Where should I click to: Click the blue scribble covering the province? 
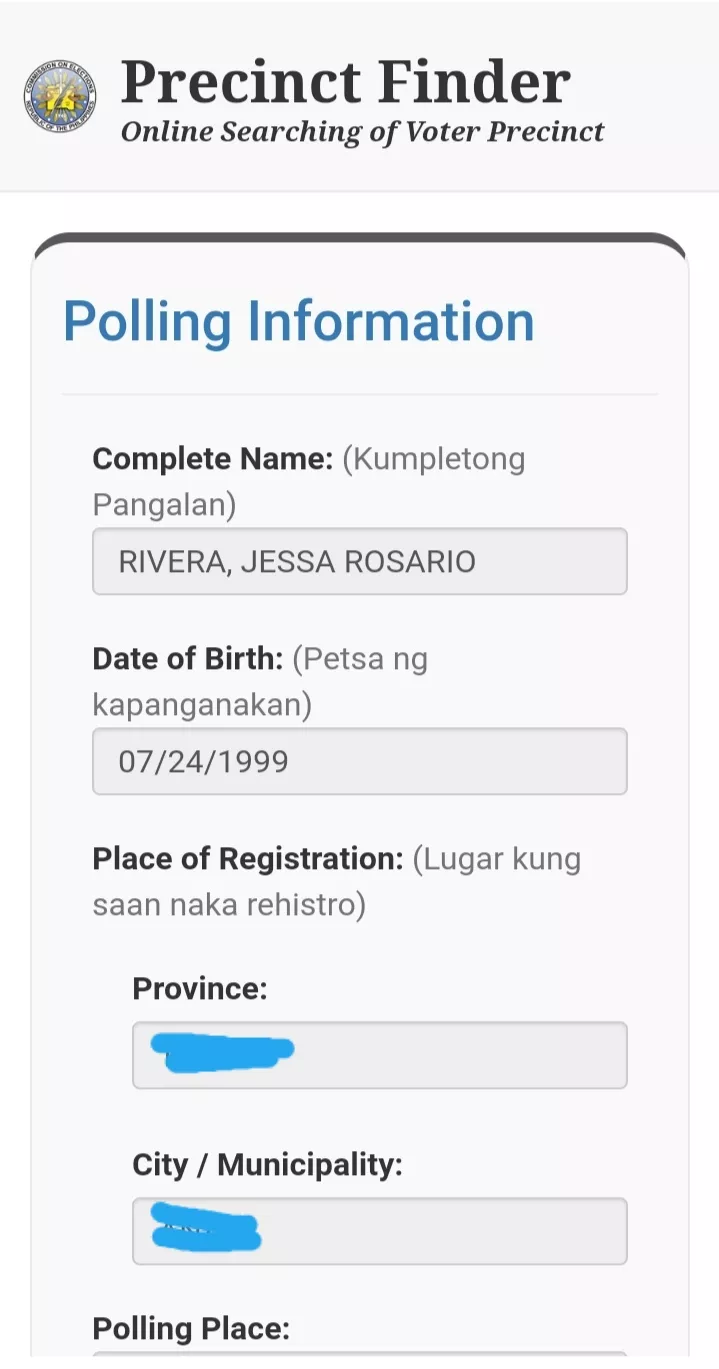point(222,1053)
